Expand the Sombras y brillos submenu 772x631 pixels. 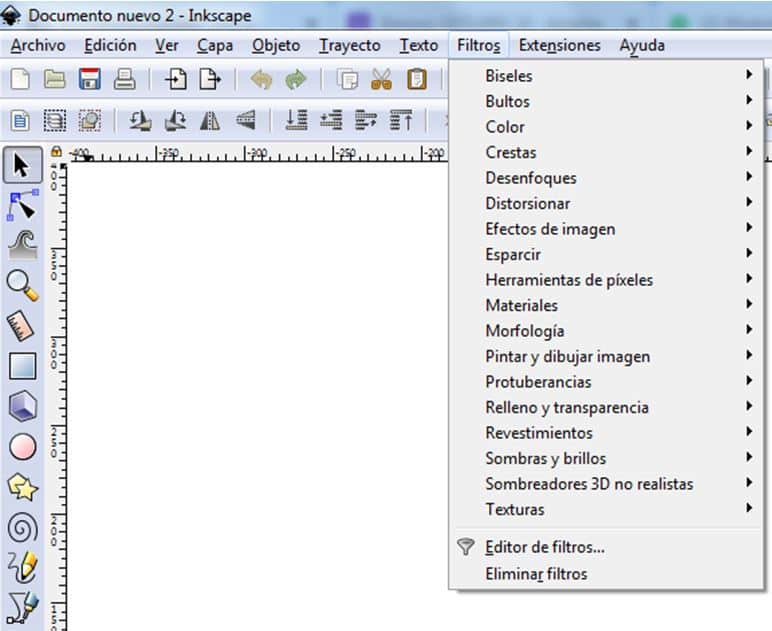click(x=607, y=459)
